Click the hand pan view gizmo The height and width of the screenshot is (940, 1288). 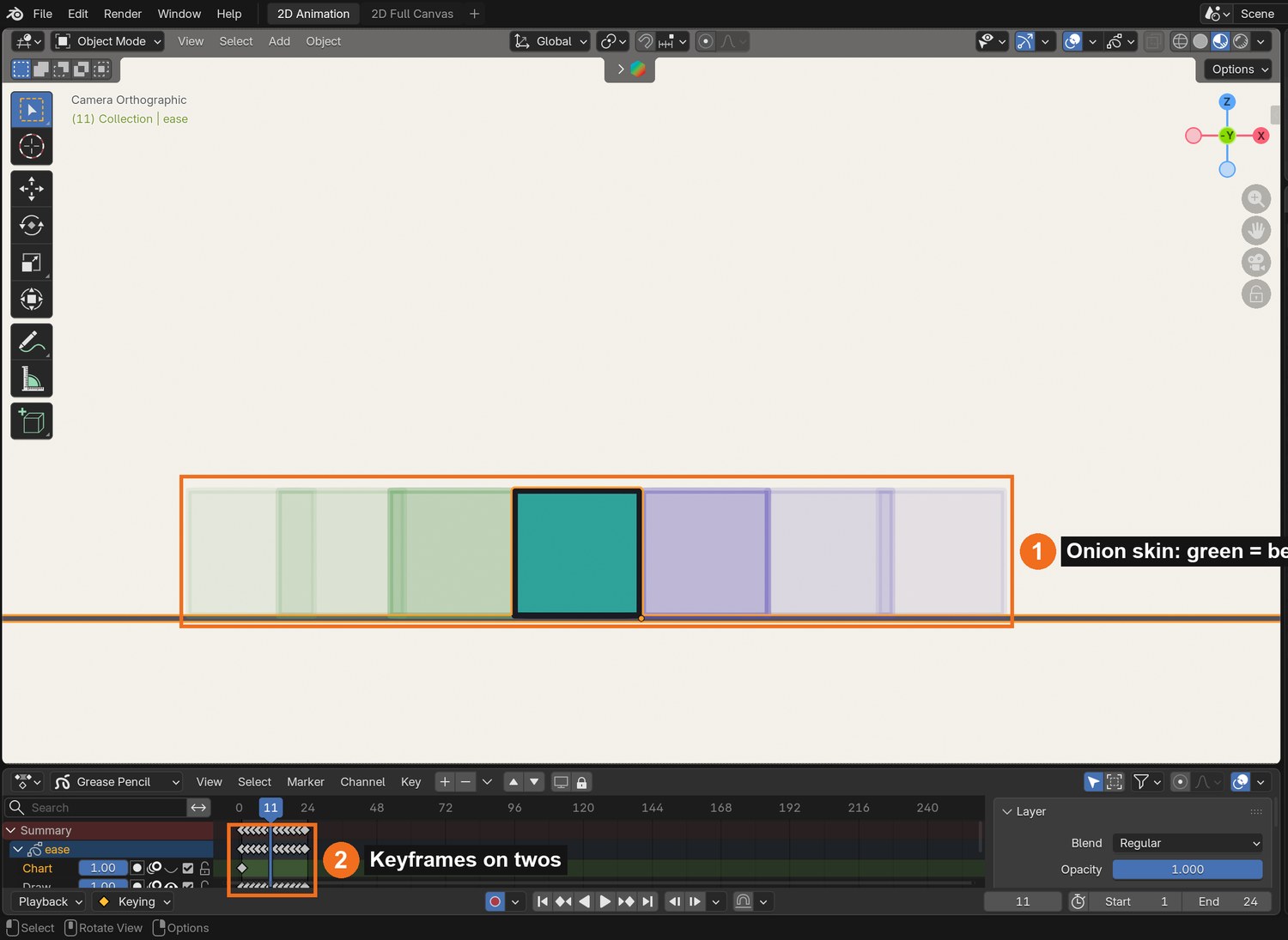[1255, 231]
